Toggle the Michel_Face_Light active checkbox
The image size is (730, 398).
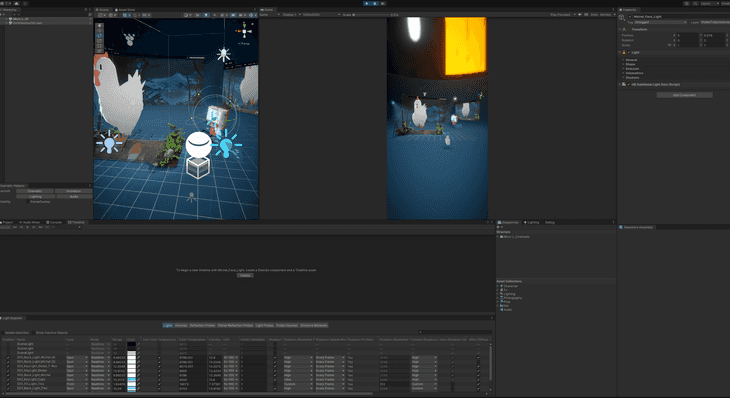[630, 16]
